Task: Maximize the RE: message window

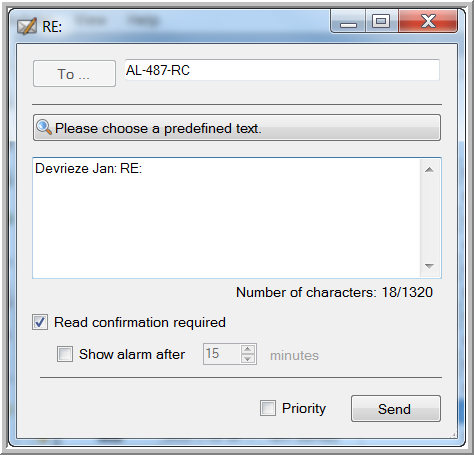Action: tap(382, 21)
